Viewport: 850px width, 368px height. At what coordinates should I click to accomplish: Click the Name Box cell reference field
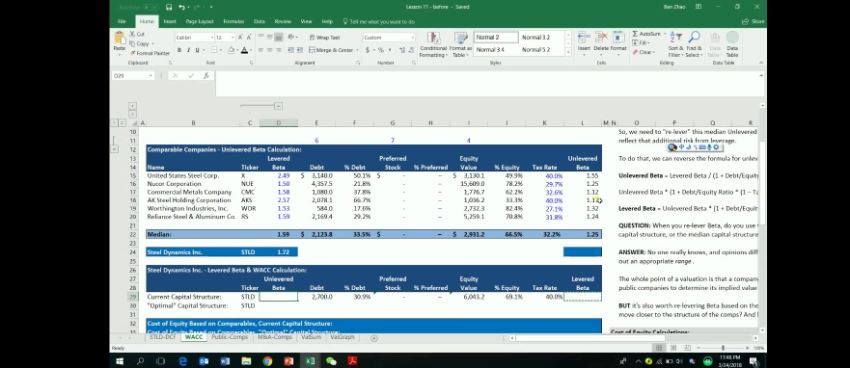[132, 76]
